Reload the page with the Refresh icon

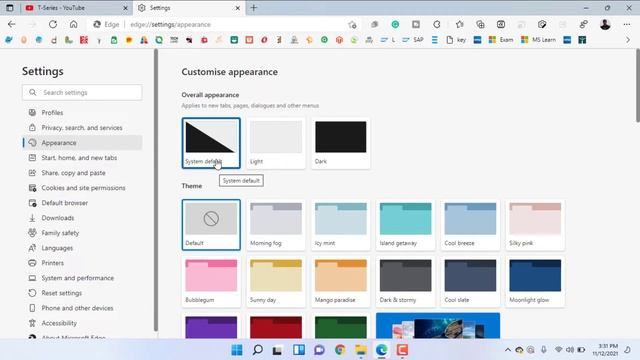[x=53, y=24]
